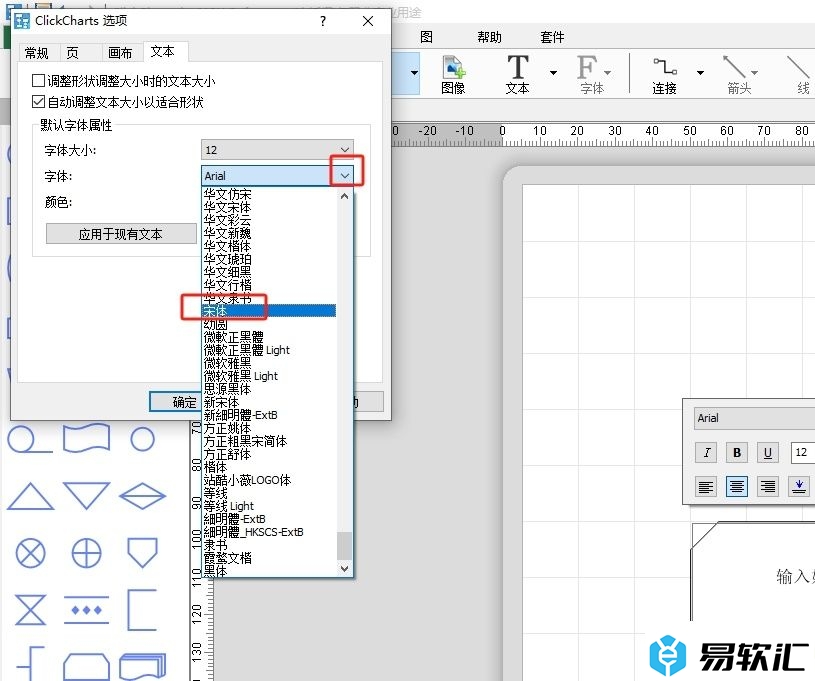Pick the circle with X shape
This screenshot has height=681, width=815.
30,553
